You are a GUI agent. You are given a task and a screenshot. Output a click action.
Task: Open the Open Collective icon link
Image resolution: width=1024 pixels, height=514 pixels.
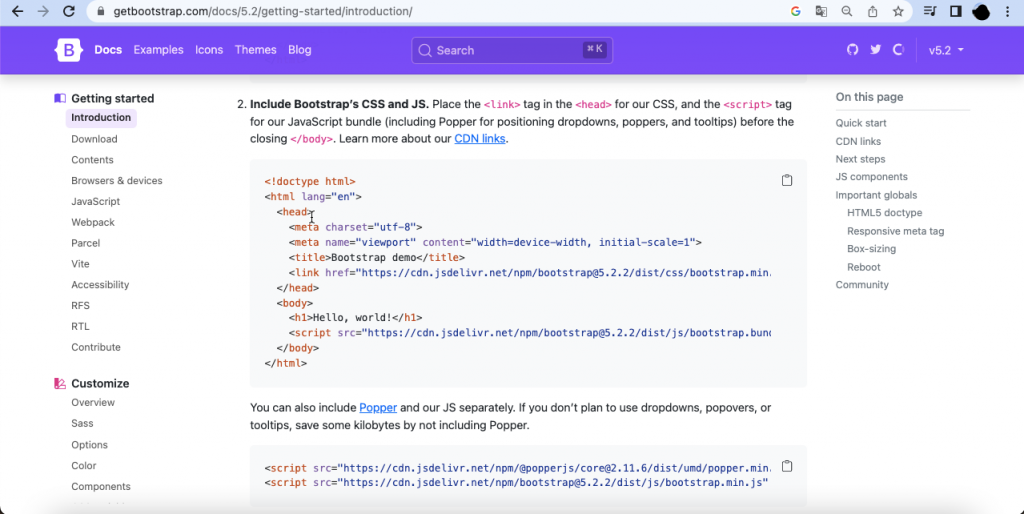point(899,50)
